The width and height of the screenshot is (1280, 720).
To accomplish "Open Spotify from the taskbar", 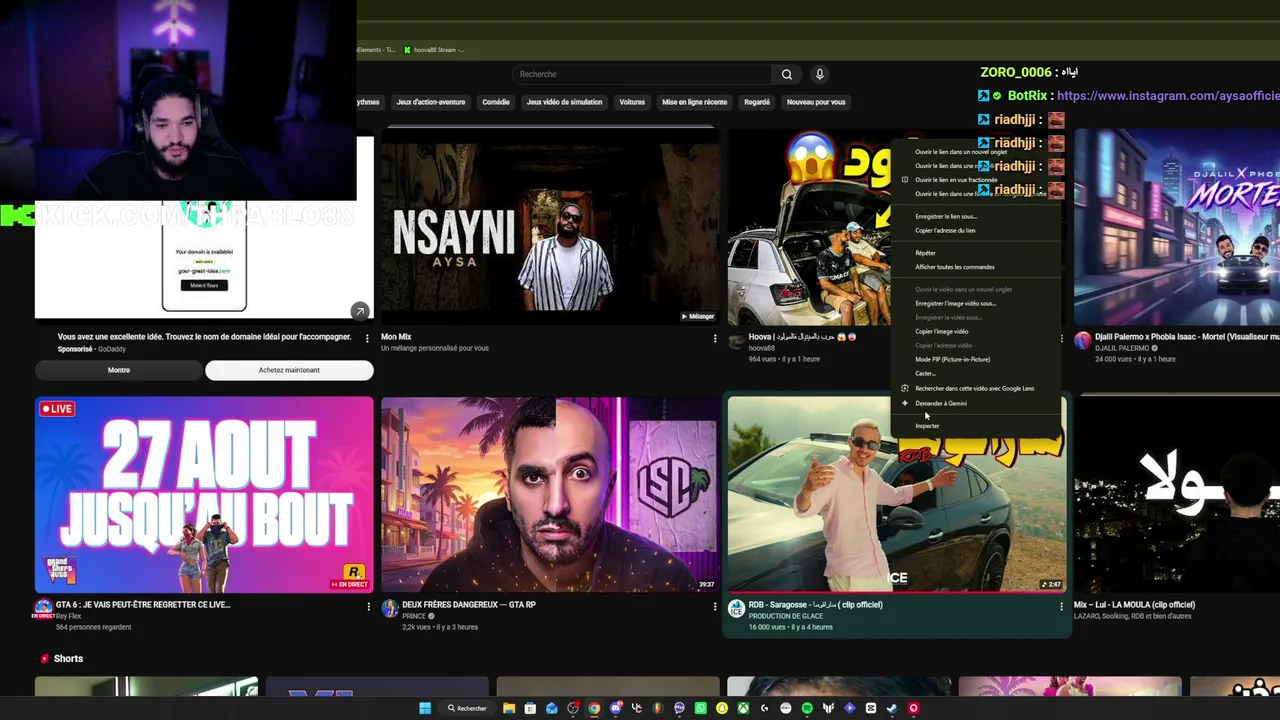I will tap(807, 708).
